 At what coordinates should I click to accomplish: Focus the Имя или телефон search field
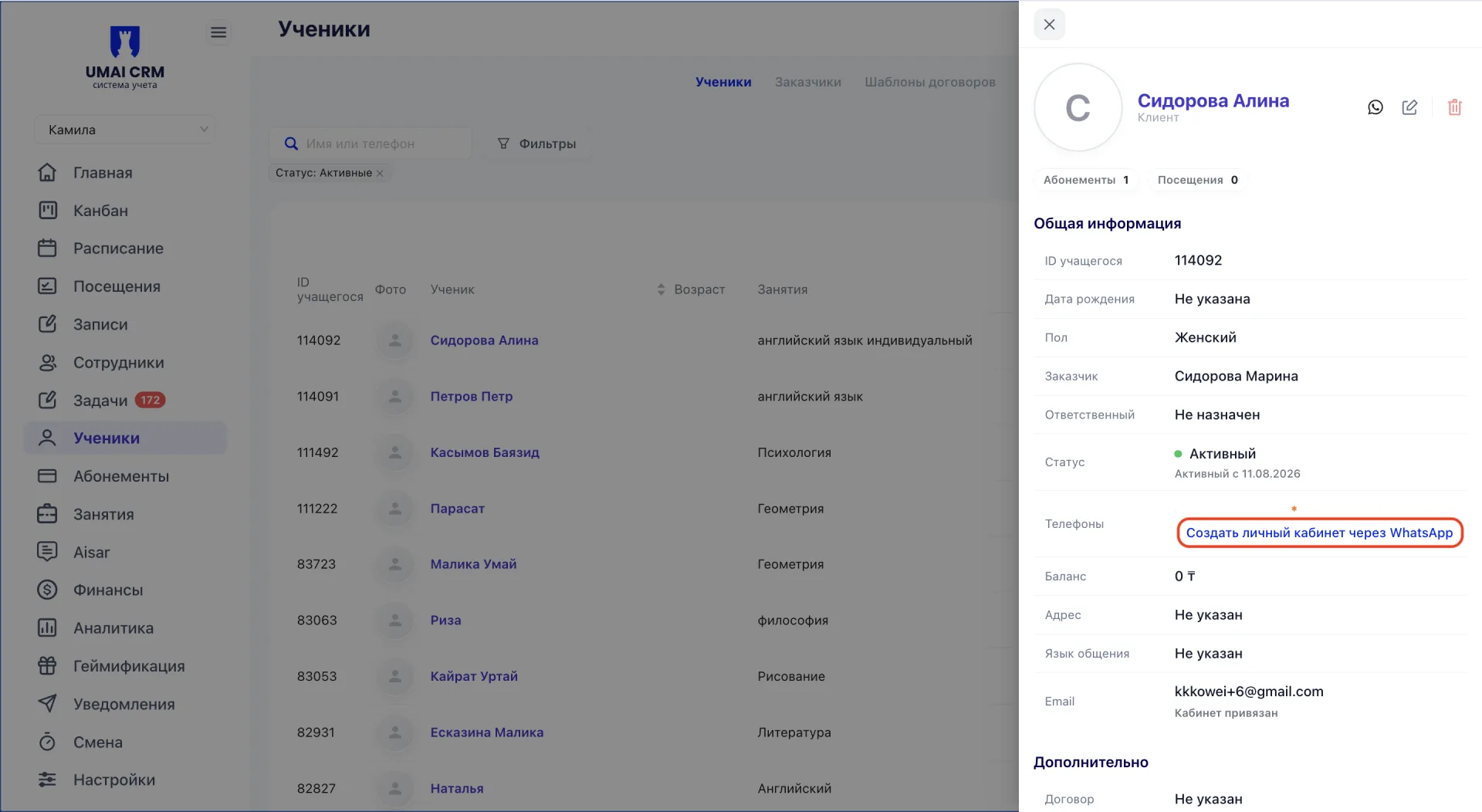tap(370, 144)
